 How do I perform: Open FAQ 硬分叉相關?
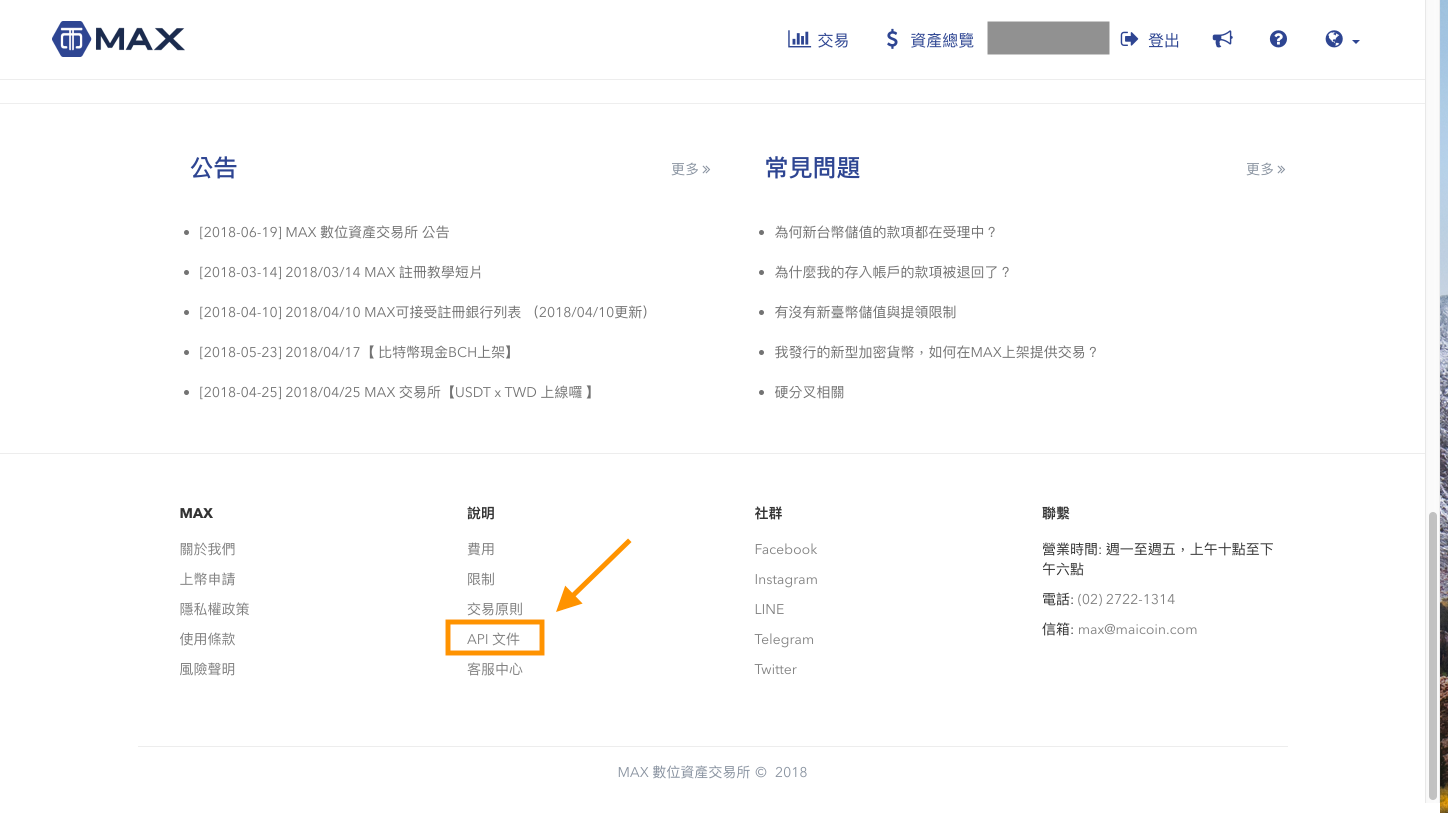809,392
